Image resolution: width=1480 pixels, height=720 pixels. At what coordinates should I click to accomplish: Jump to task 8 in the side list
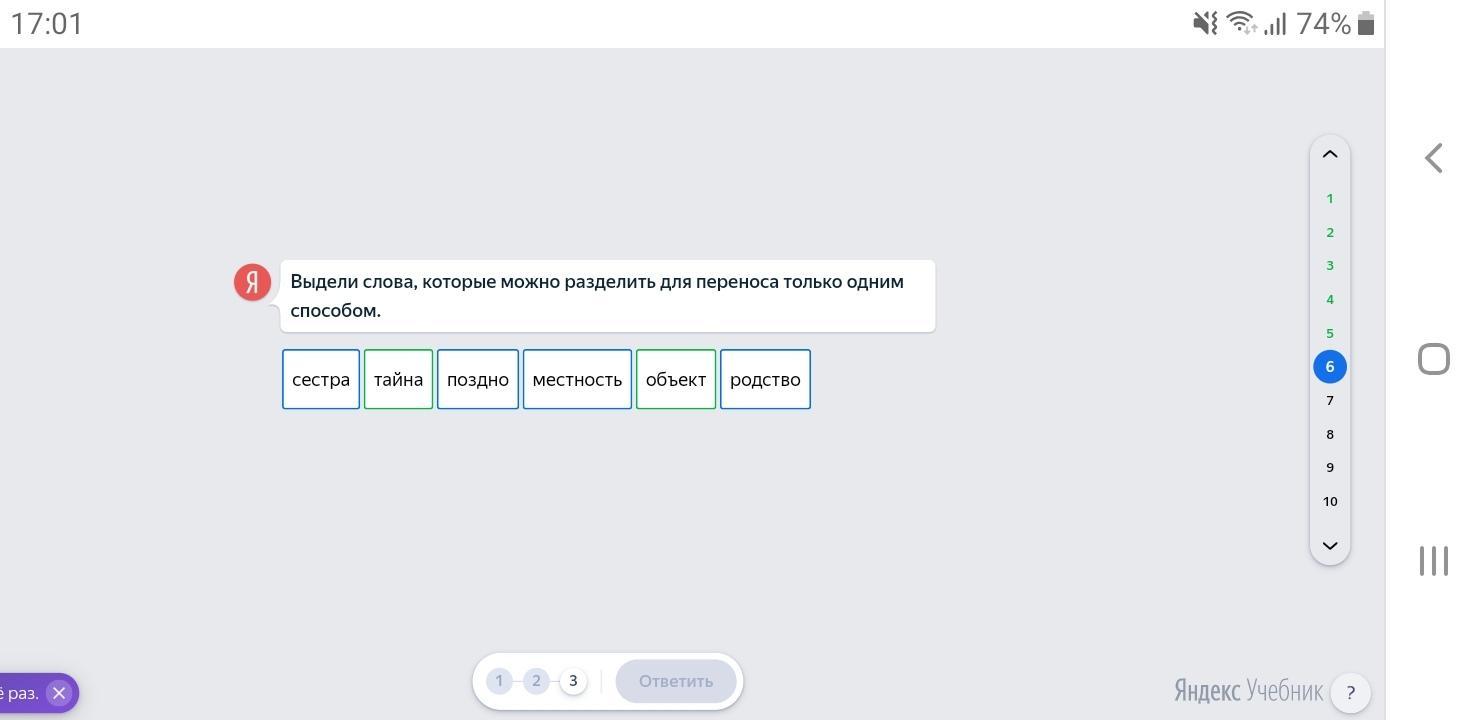click(1330, 434)
